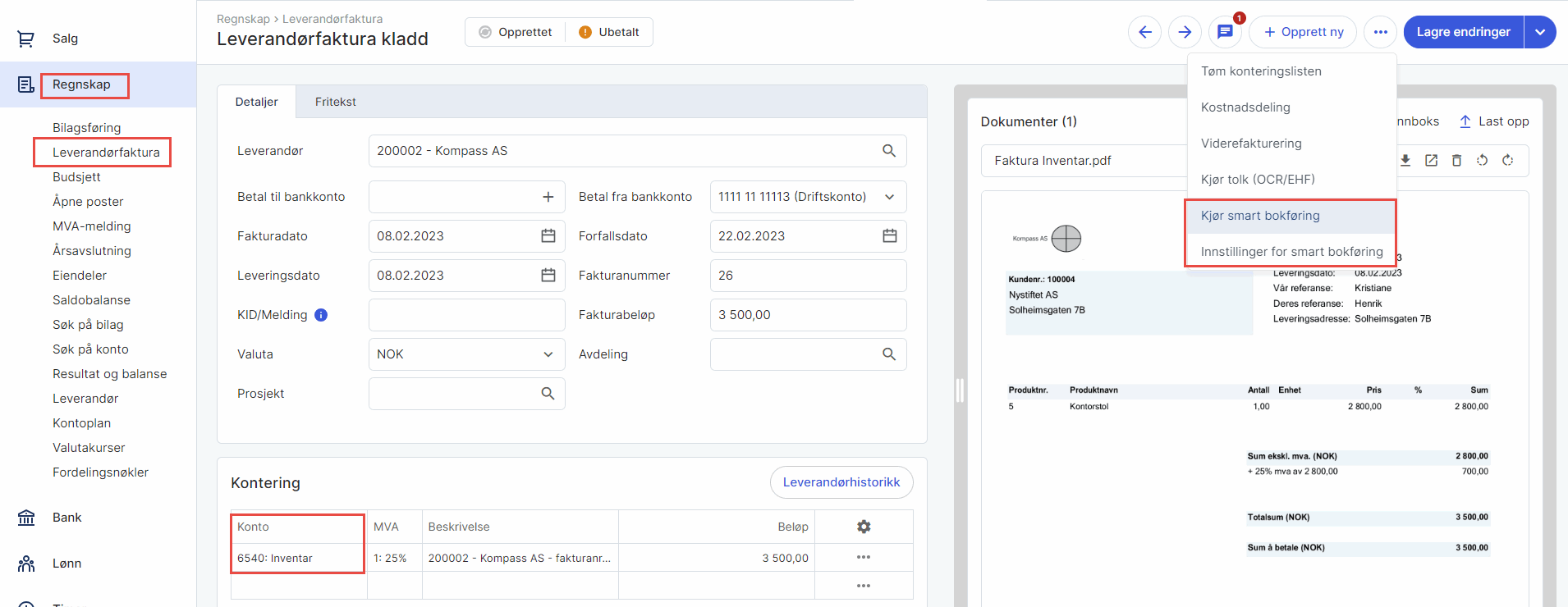The image size is (1568, 607).
Task: Open document in new window icon
Action: [1431, 161]
